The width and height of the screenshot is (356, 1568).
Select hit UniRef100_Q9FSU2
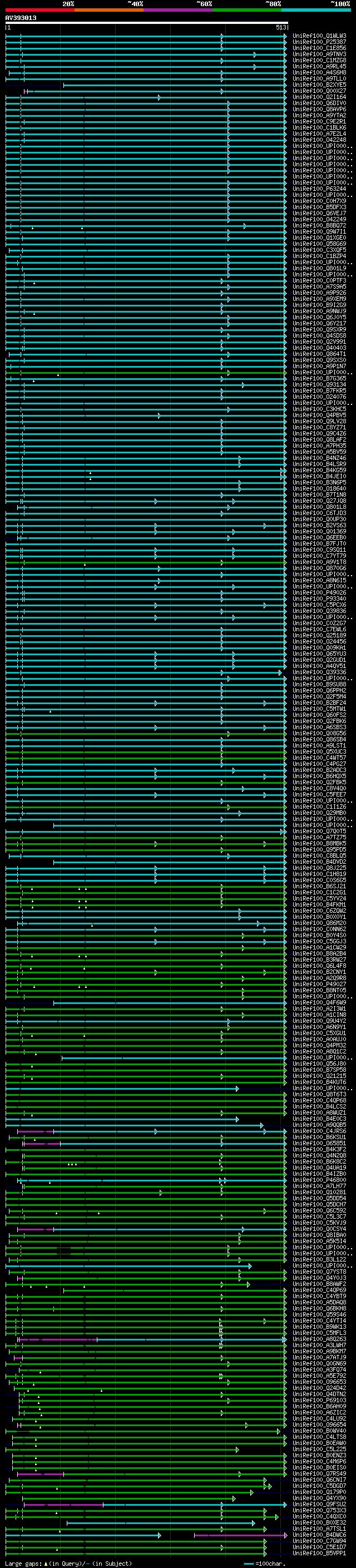coord(319,1503)
